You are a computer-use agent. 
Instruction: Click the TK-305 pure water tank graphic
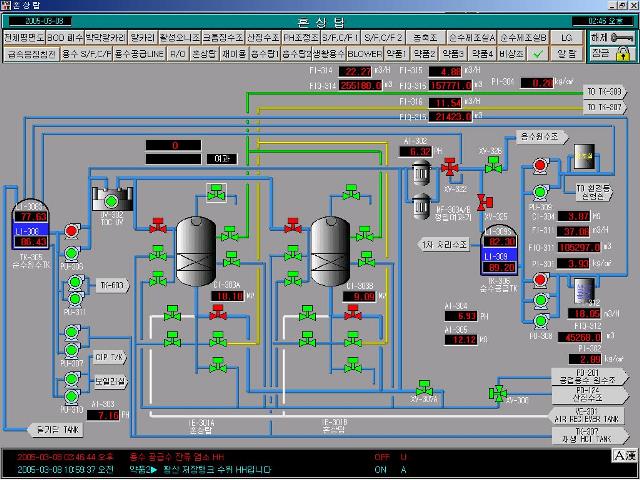click(30, 224)
